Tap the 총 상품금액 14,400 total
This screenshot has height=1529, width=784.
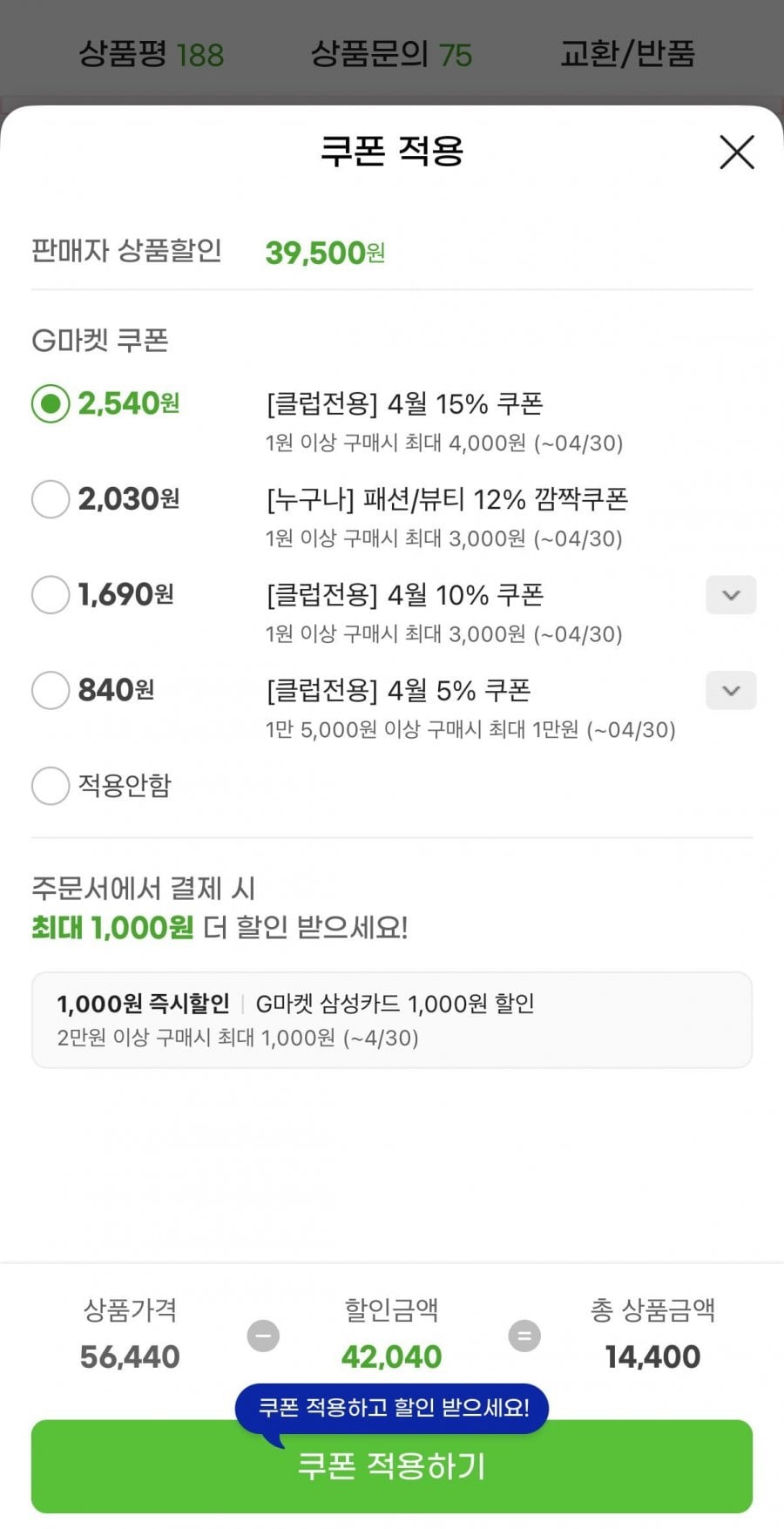652,1356
